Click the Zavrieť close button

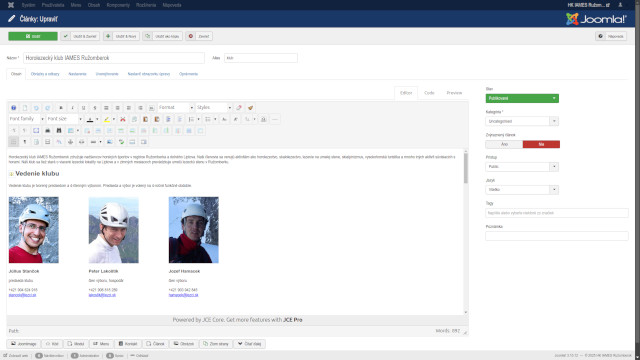(199, 36)
